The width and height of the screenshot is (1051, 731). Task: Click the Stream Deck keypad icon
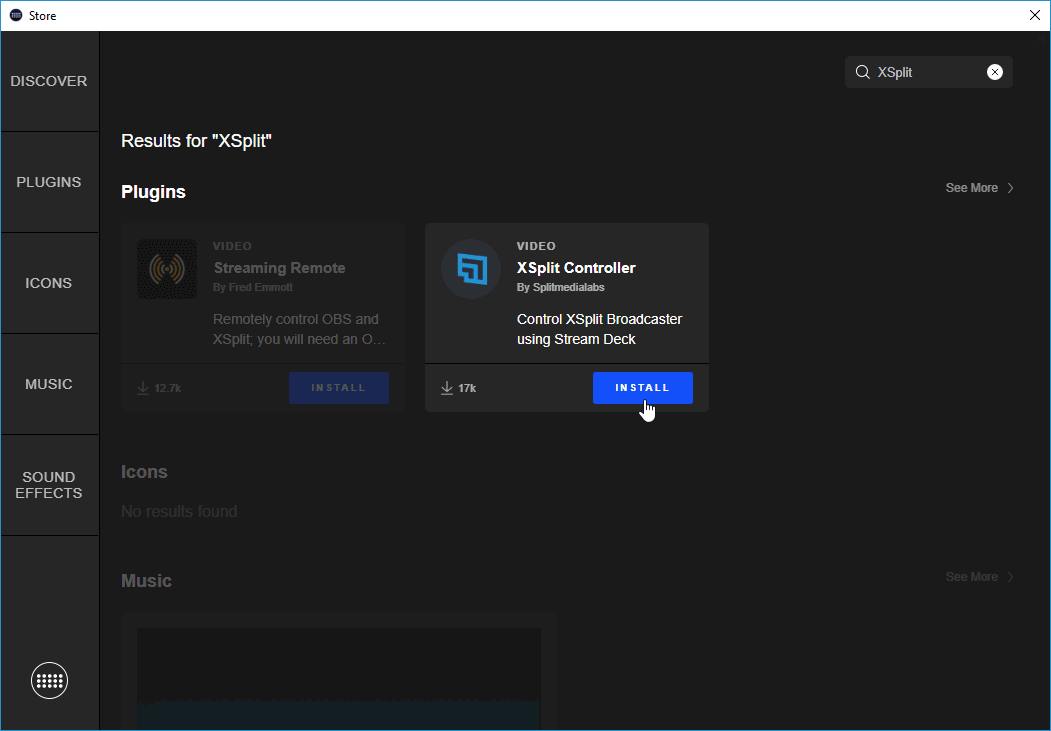[x=50, y=681]
